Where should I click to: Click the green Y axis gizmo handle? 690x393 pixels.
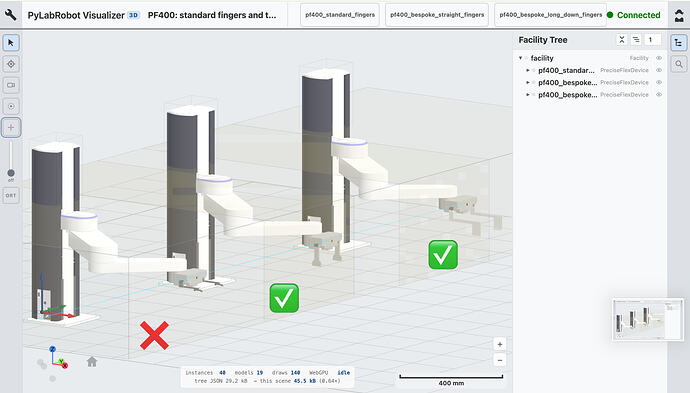tap(61, 361)
